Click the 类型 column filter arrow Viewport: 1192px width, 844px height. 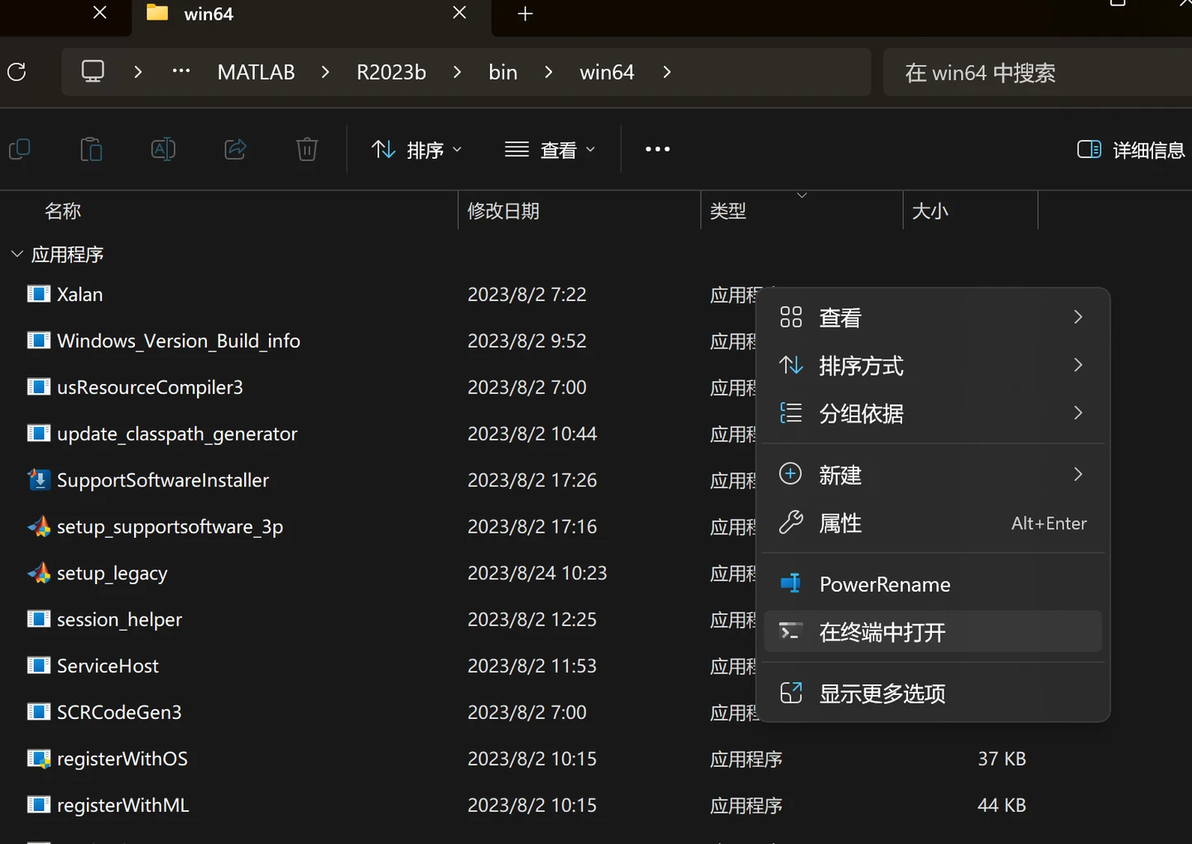coord(801,195)
